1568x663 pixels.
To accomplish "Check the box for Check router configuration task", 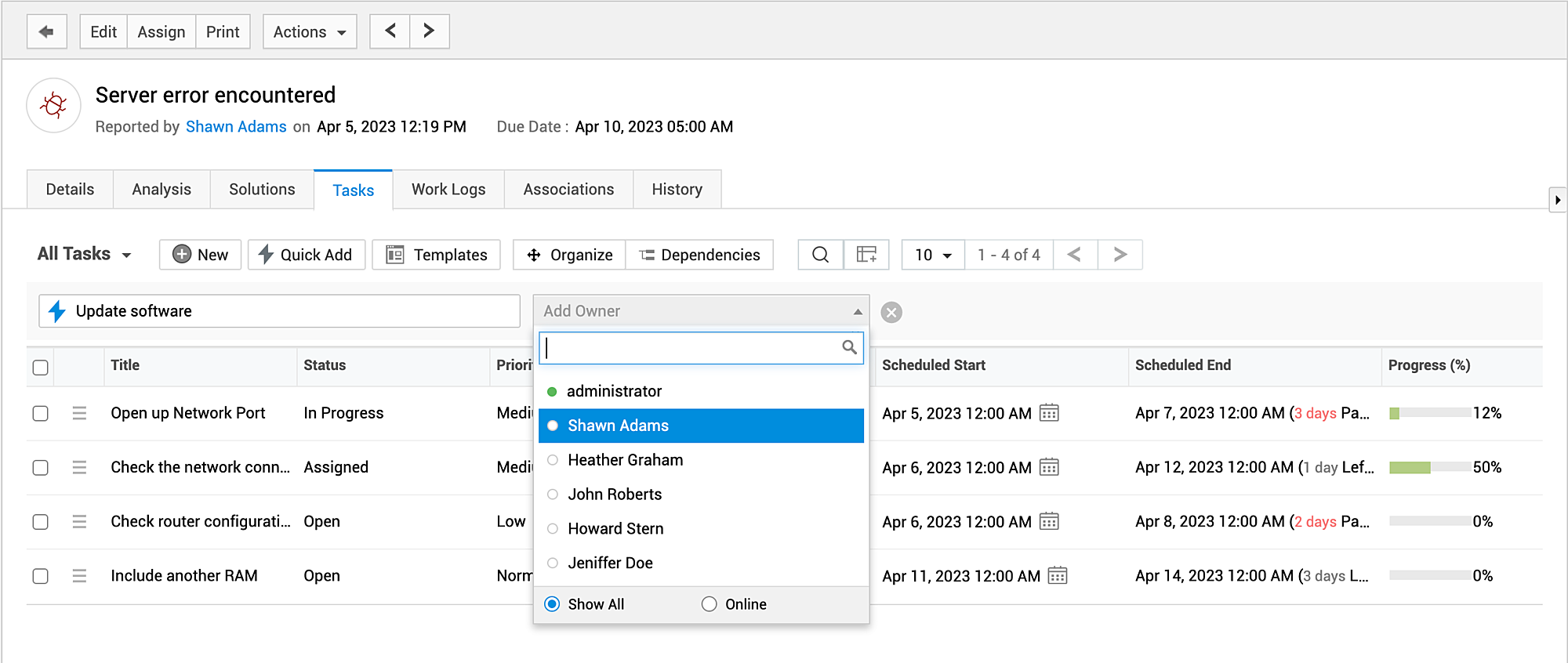I will (x=41, y=522).
